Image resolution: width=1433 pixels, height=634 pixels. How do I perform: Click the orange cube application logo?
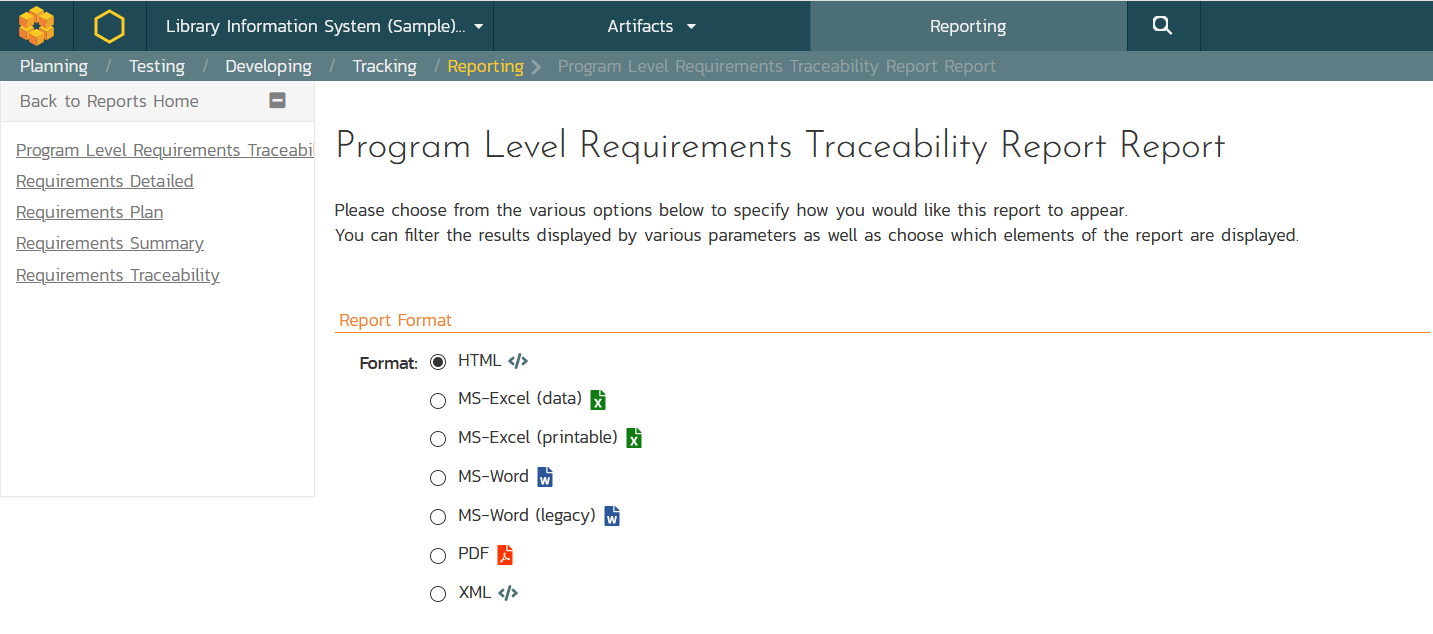click(36, 26)
